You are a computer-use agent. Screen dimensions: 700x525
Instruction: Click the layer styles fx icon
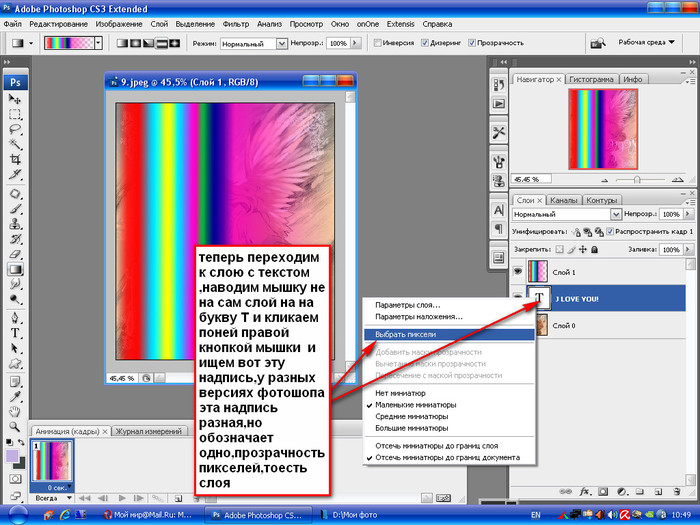pos(584,492)
